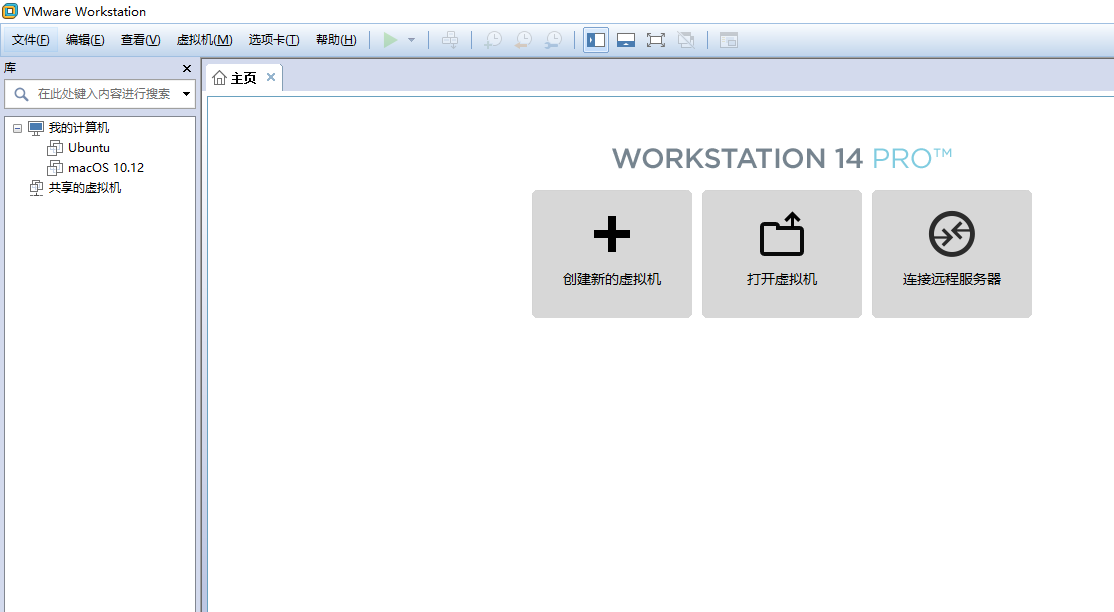Image resolution: width=1114 pixels, height=612 pixels.
Task: Click the full screen mode icon
Action: 656,40
